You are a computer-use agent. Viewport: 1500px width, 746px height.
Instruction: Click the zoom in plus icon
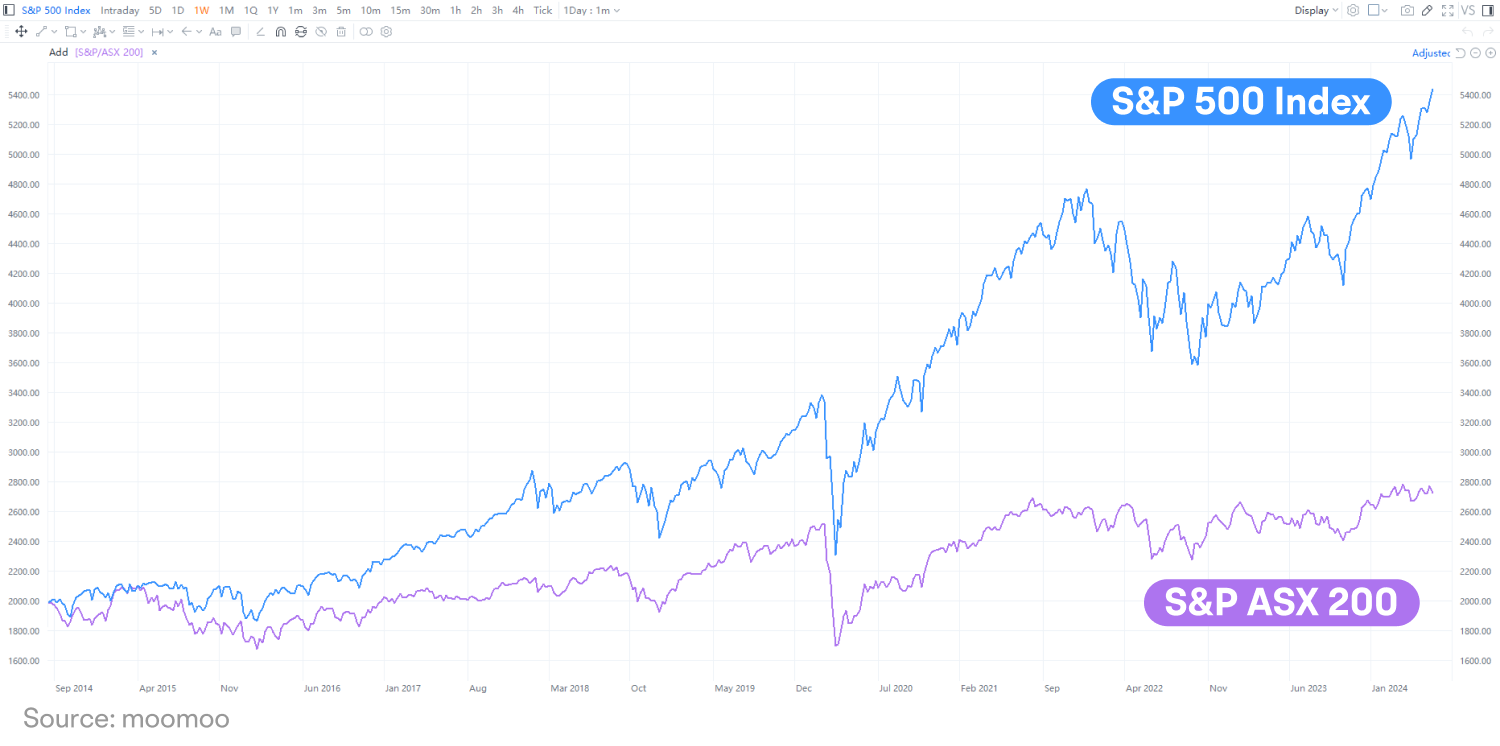pos(1490,52)
